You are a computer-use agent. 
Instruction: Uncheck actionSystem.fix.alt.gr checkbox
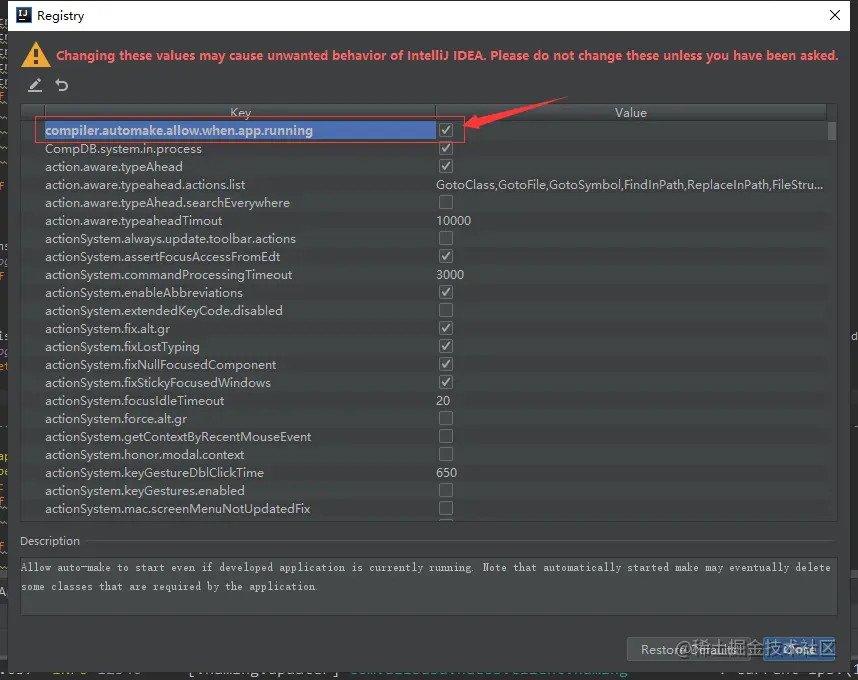tap(446, 329)
